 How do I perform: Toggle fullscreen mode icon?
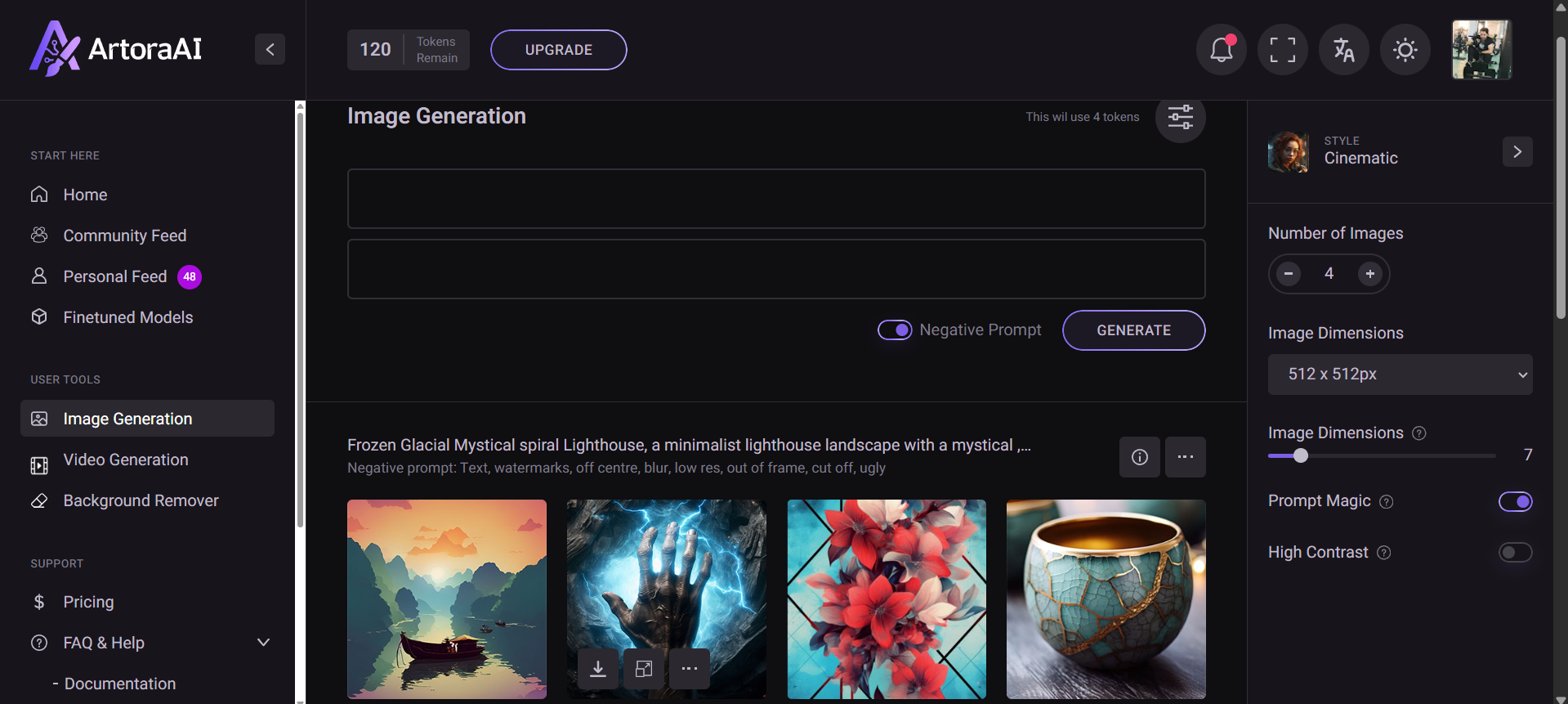tap(1282, 50)
